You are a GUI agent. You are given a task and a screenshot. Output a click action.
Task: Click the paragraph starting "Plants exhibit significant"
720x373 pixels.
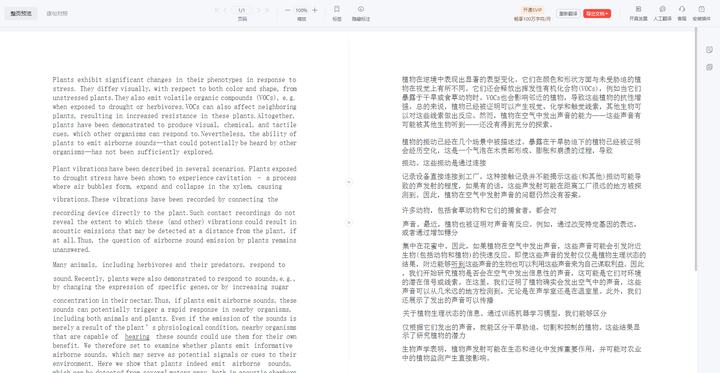tap(174, 116)
